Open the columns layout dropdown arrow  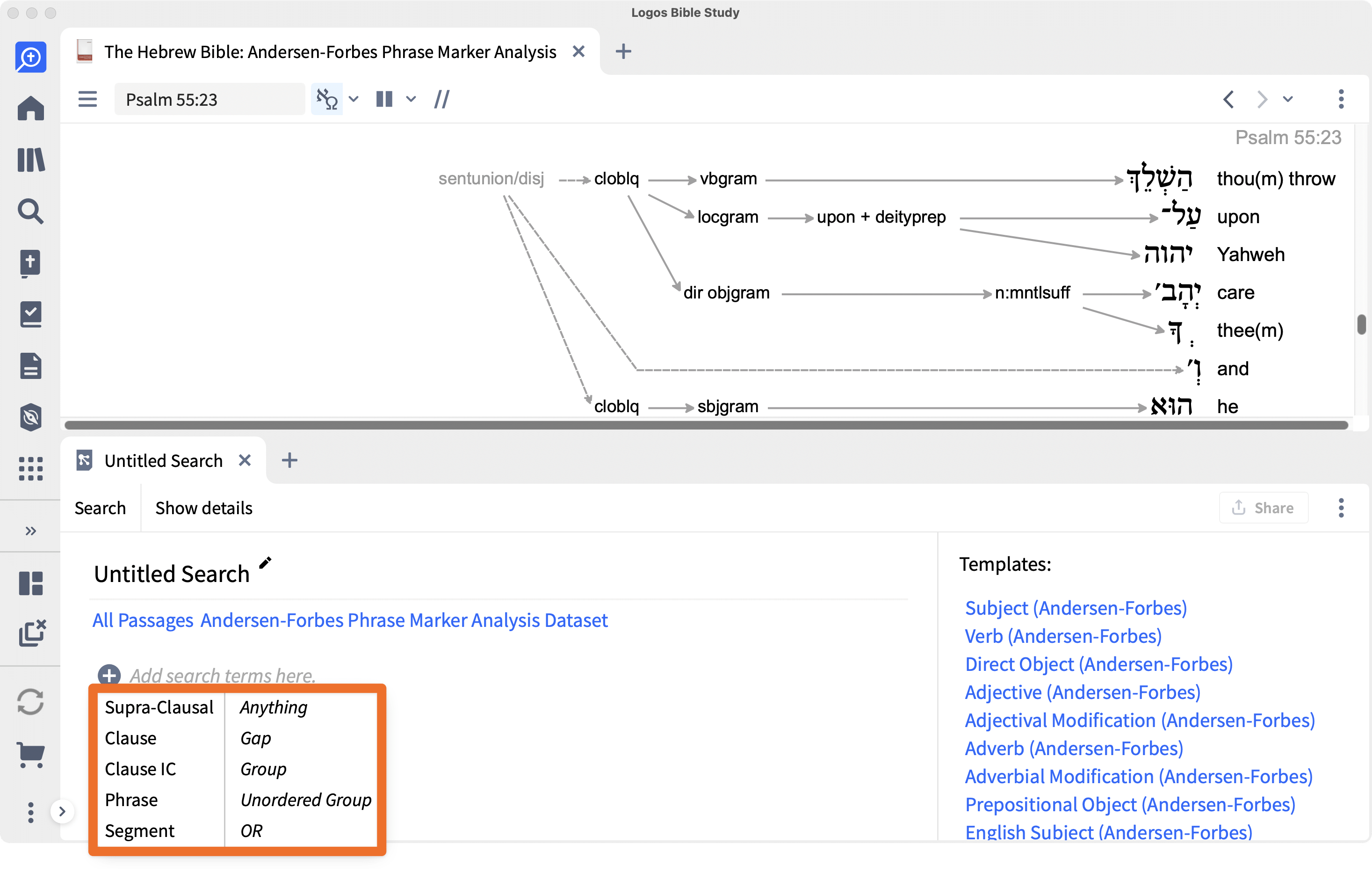(411, 99)
